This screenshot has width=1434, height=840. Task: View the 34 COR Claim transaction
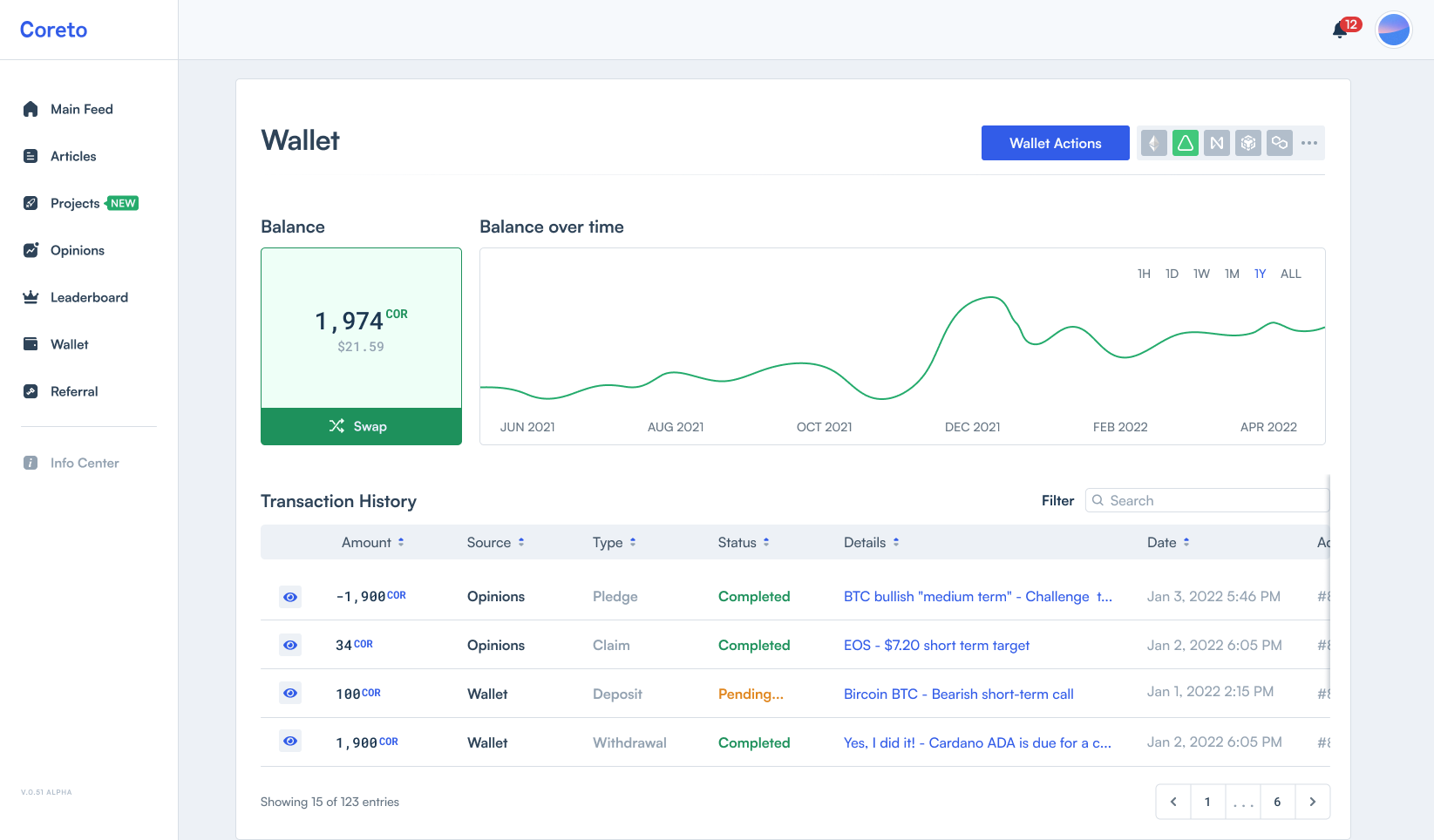coord(290,645)
